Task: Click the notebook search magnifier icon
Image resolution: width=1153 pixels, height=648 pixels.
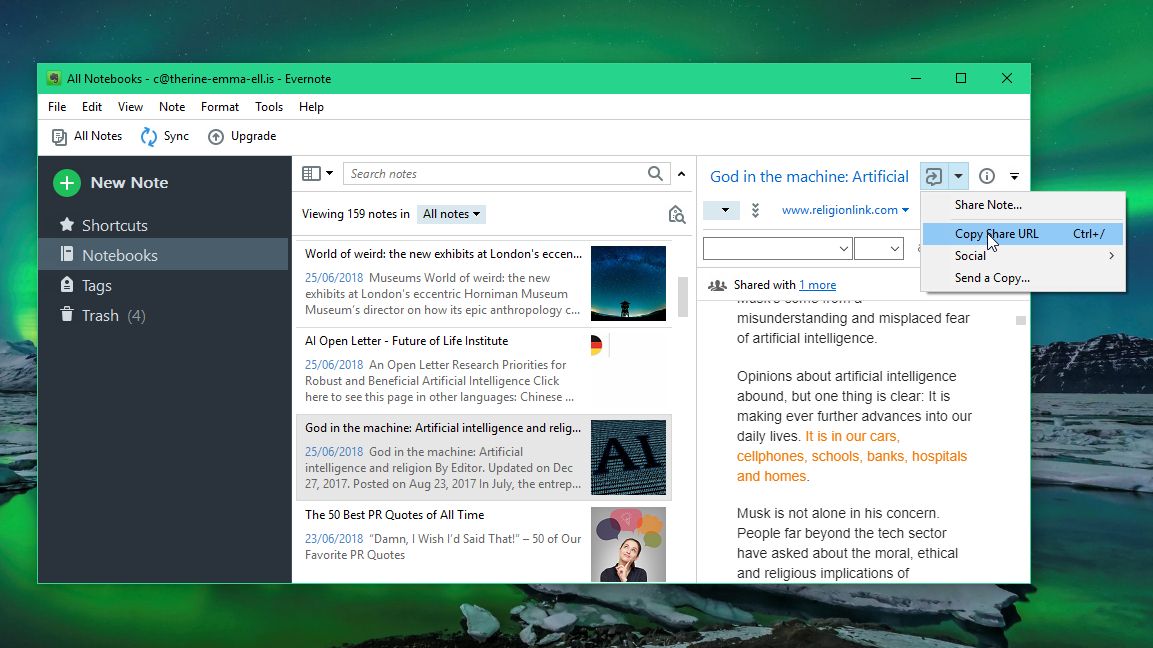Action: tap(676, 213)
